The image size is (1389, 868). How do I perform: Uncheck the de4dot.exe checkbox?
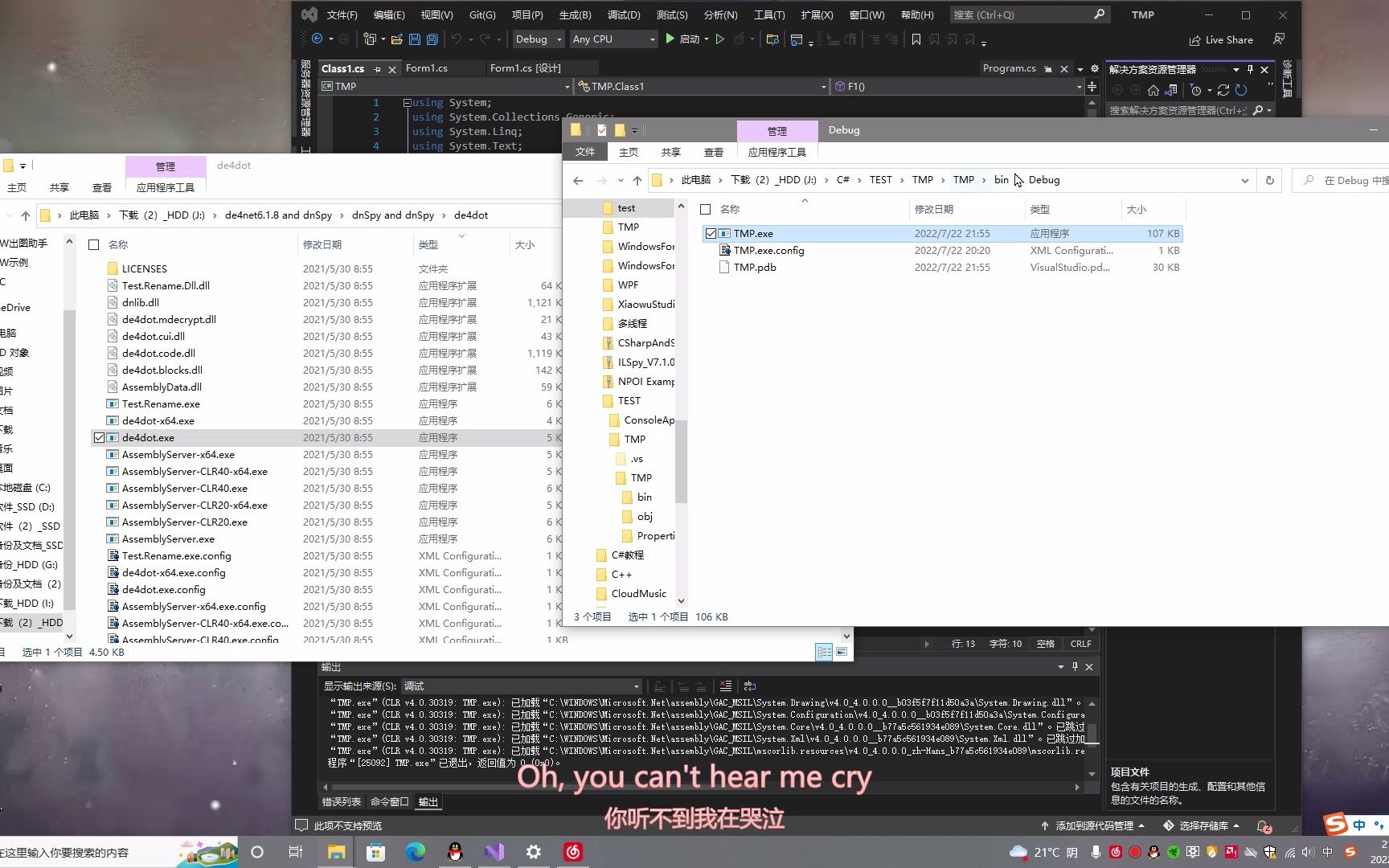pos(99,437)
